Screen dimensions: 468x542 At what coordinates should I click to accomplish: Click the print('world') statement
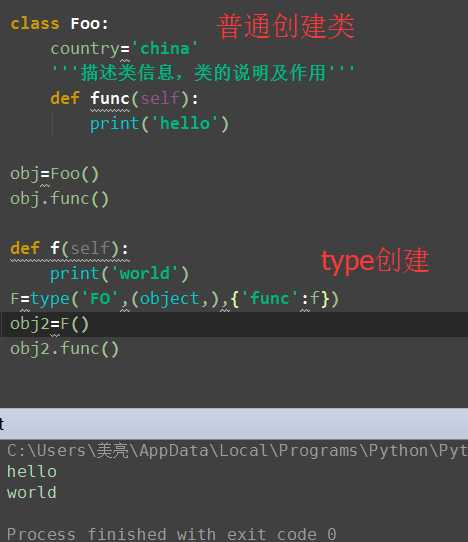point(120,274)
